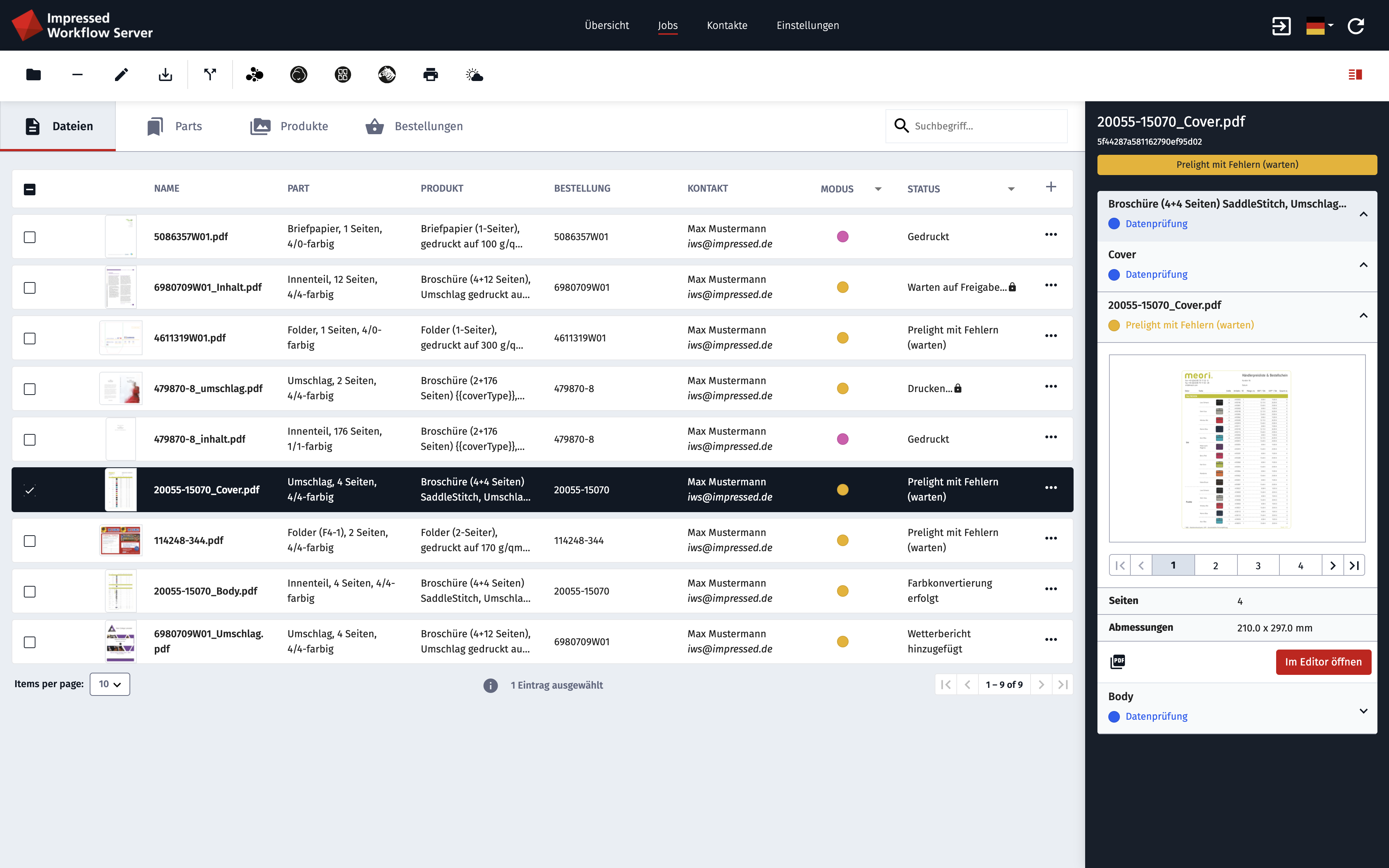
Task: Open the folder icon in the toolbar
Action: (33, 75)
